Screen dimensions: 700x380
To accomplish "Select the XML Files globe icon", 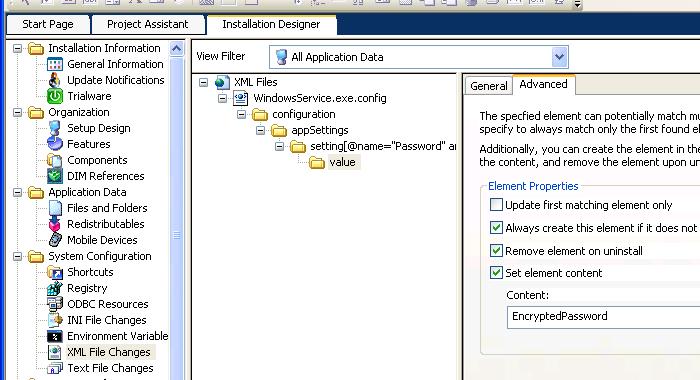I will 222,82.
